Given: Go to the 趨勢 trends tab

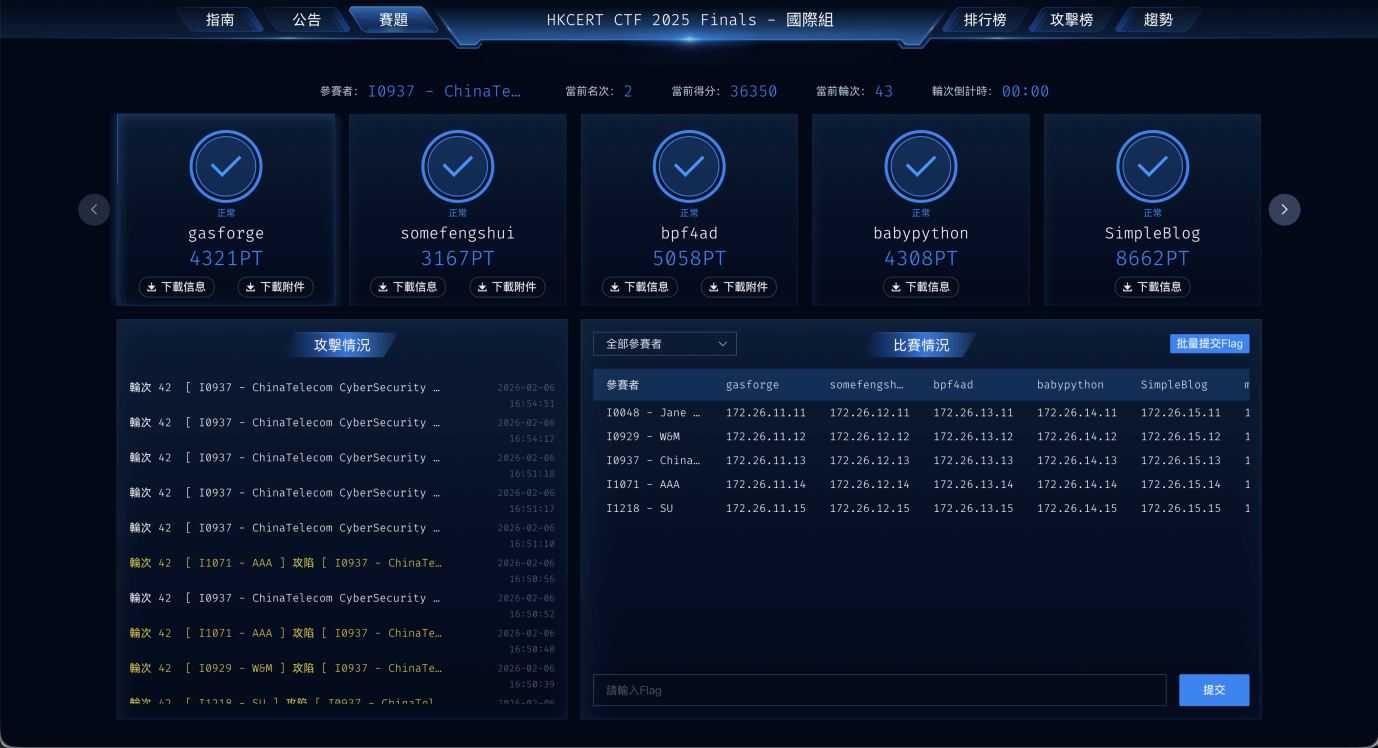Looking at the screenshot, I should (x=1158, y=20).
